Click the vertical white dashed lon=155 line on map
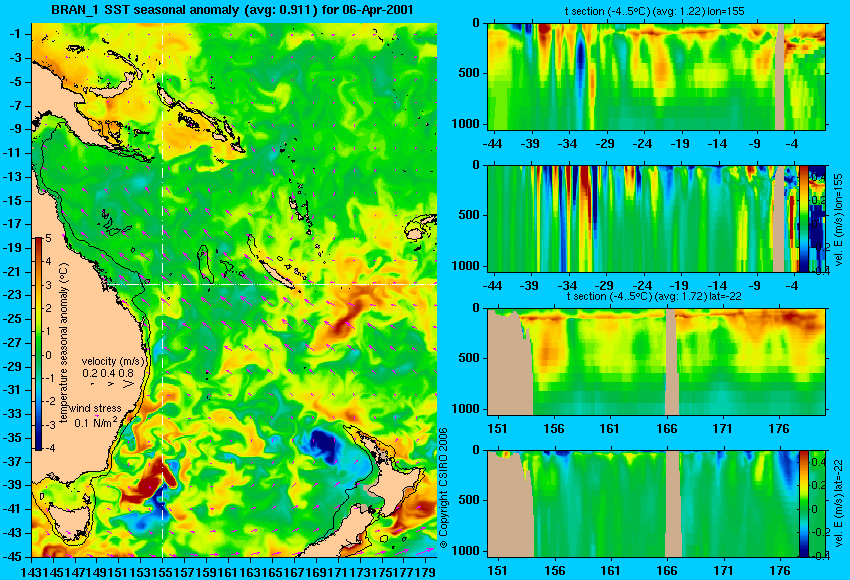 click(162, 290)
